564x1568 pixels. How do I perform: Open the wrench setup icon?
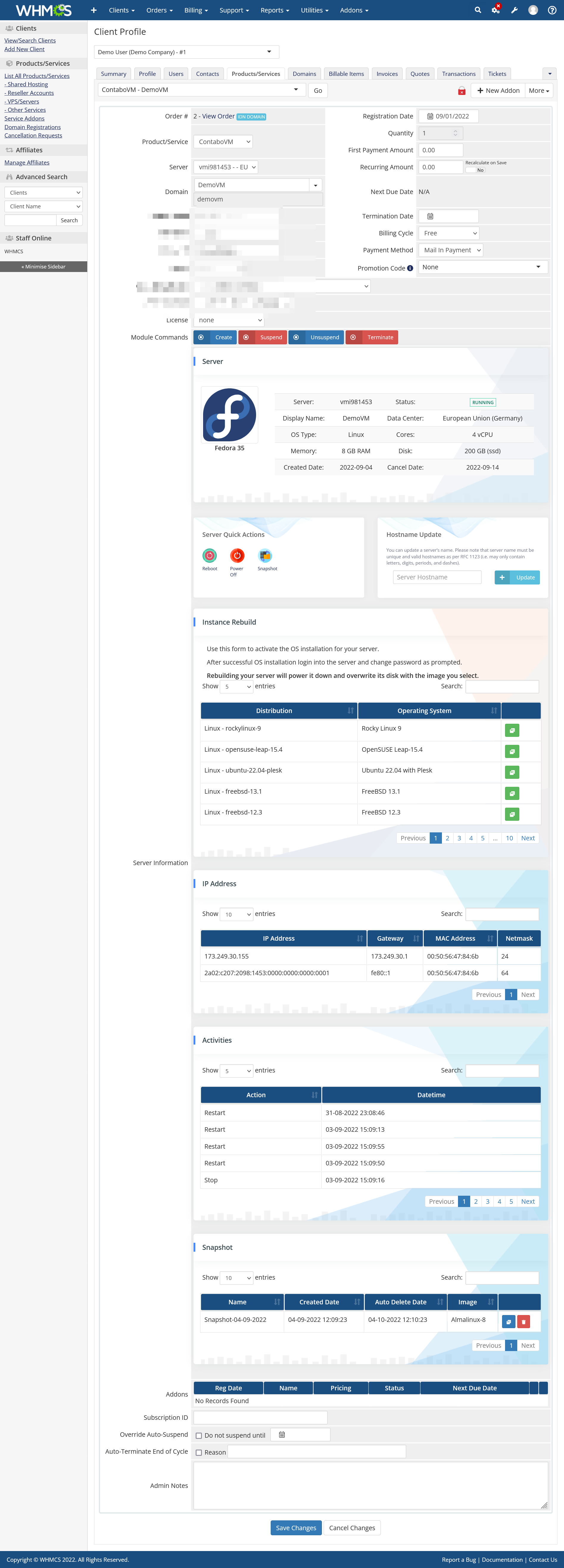pyautogui.click(x=514, y=10)
